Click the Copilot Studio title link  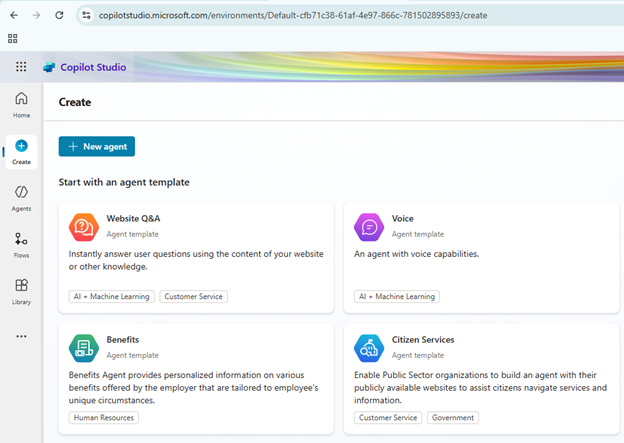(x=93, y=67)
